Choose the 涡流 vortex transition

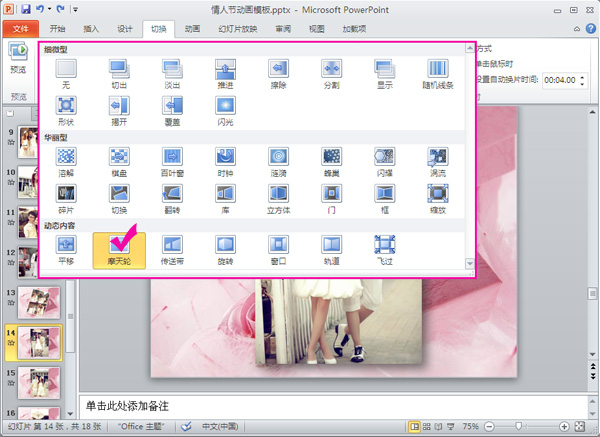438,162
